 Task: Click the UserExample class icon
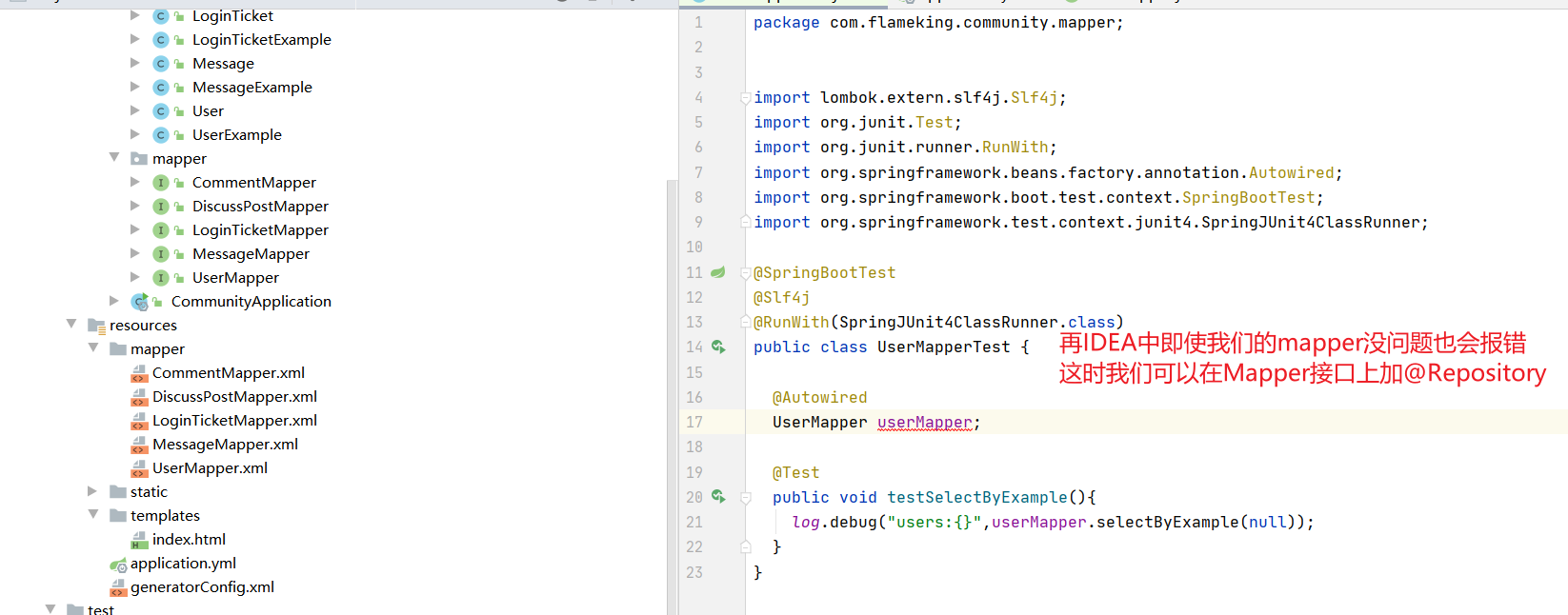tap(161, 135)
